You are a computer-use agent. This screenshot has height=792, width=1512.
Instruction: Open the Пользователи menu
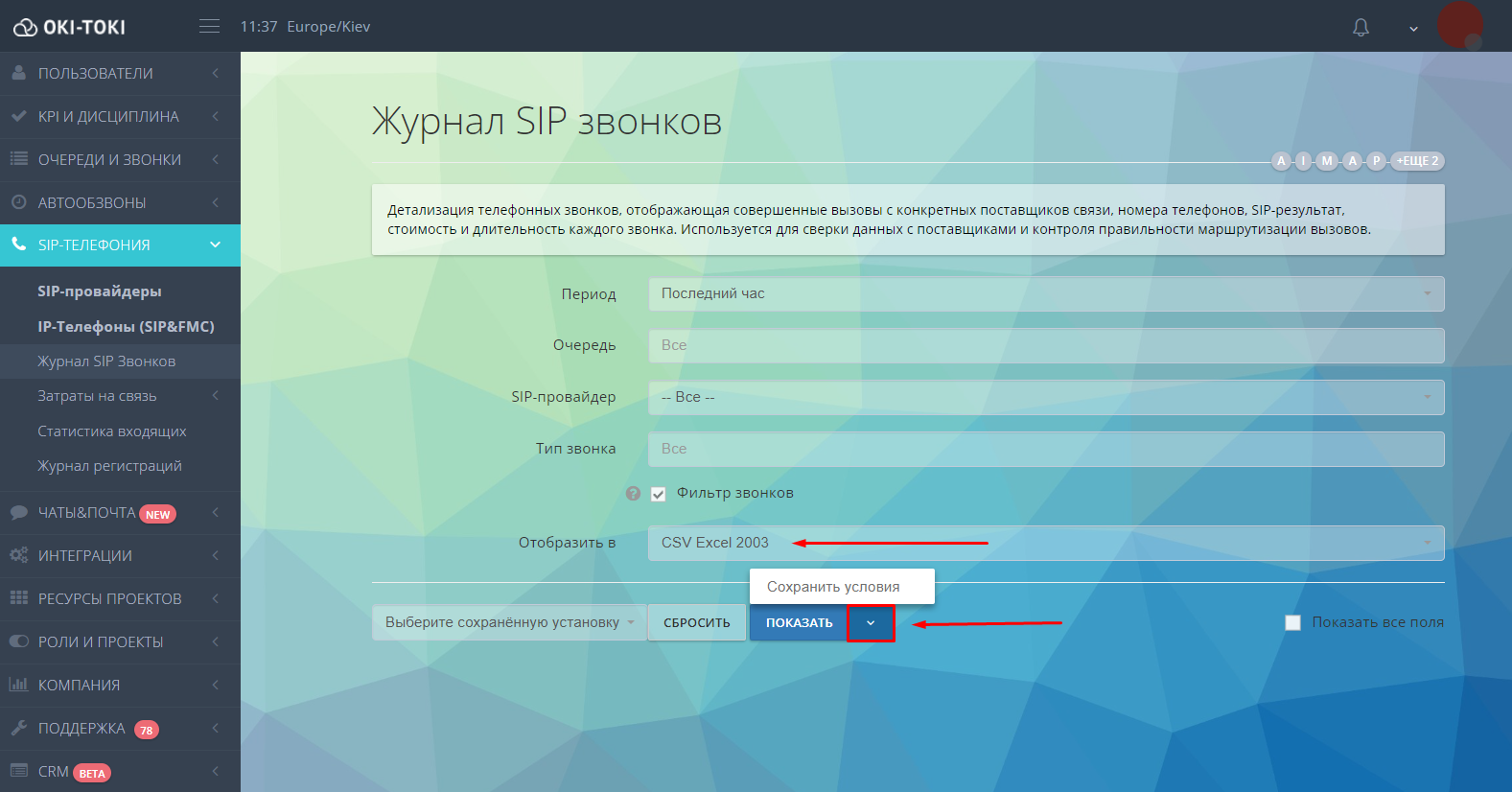(x=120, y=73)
